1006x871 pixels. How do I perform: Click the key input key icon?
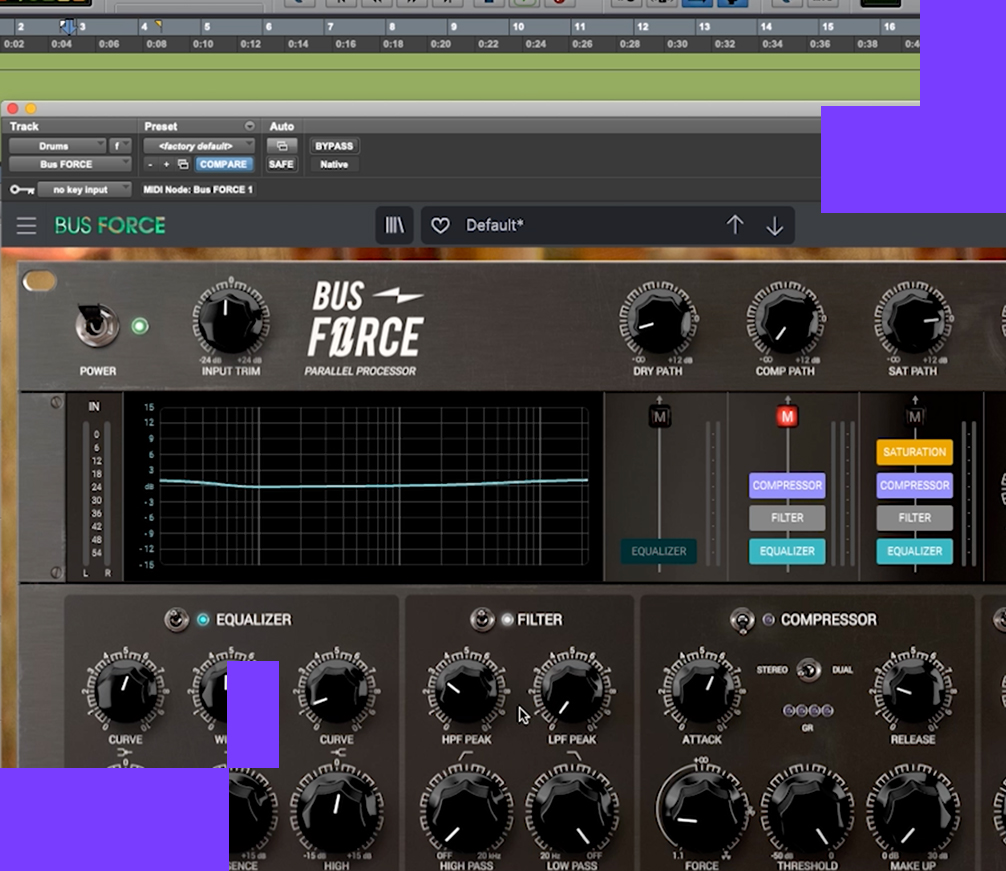tap(20, 190)
